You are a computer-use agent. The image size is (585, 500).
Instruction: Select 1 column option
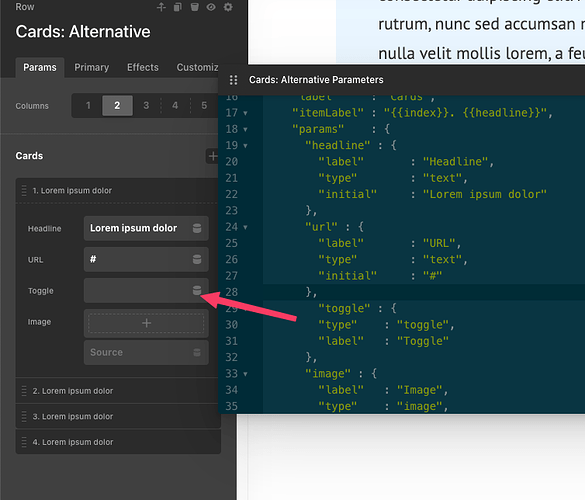88,106
